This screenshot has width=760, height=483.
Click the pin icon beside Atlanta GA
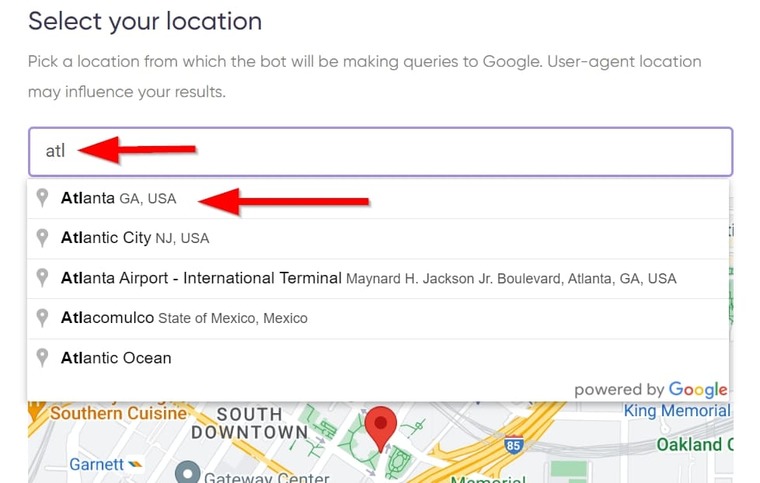click(x=43, y=198)
